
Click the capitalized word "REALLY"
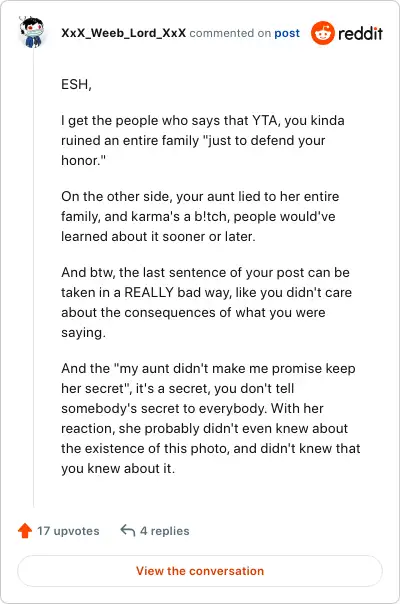149,292
